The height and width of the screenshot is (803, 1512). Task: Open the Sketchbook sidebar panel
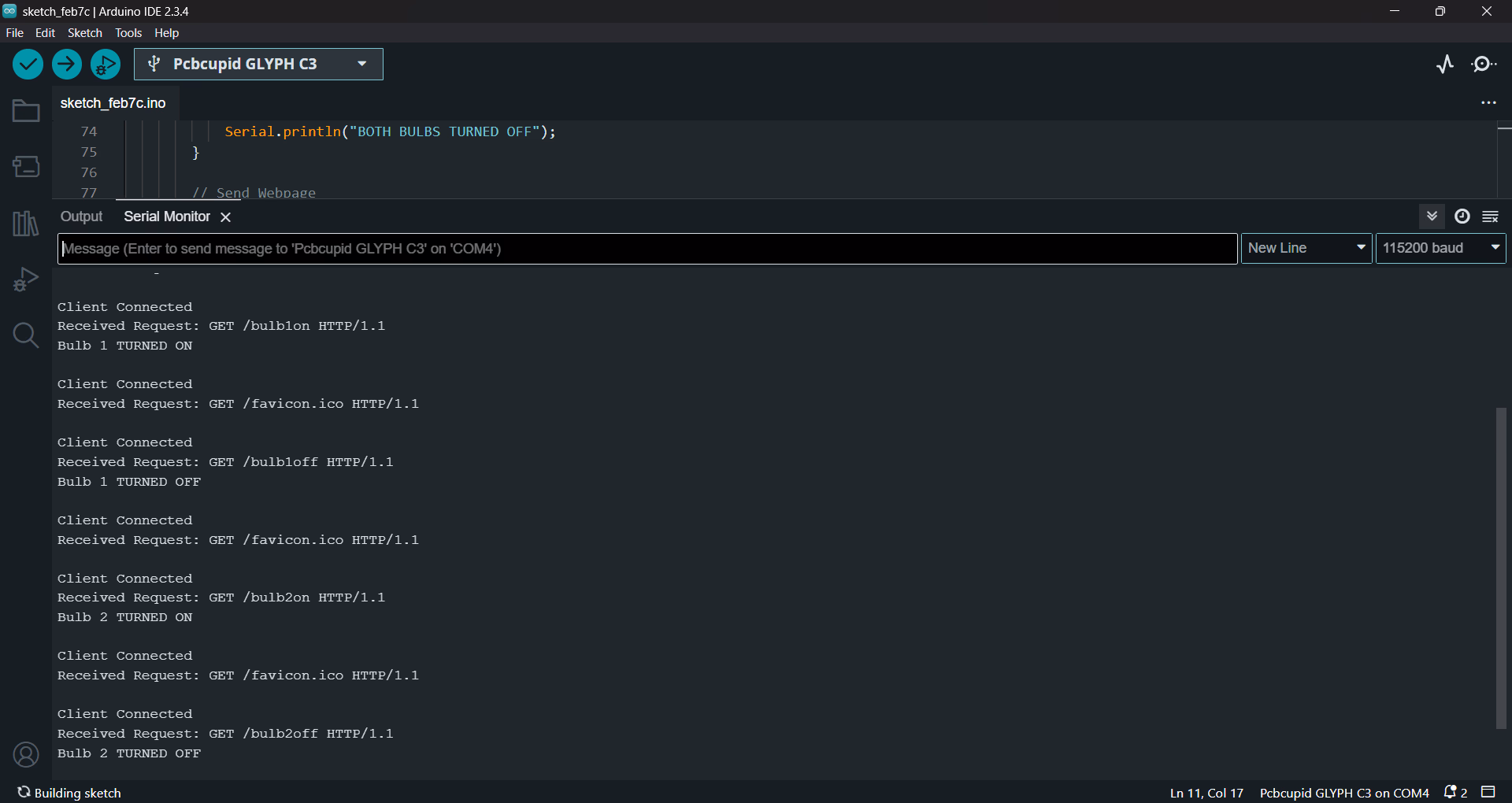25,110
